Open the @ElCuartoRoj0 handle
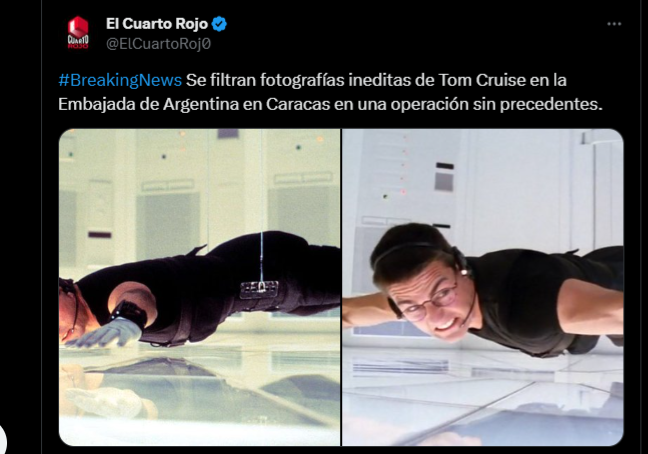This screenshot has width=648, height=454. tap(158, 44)
